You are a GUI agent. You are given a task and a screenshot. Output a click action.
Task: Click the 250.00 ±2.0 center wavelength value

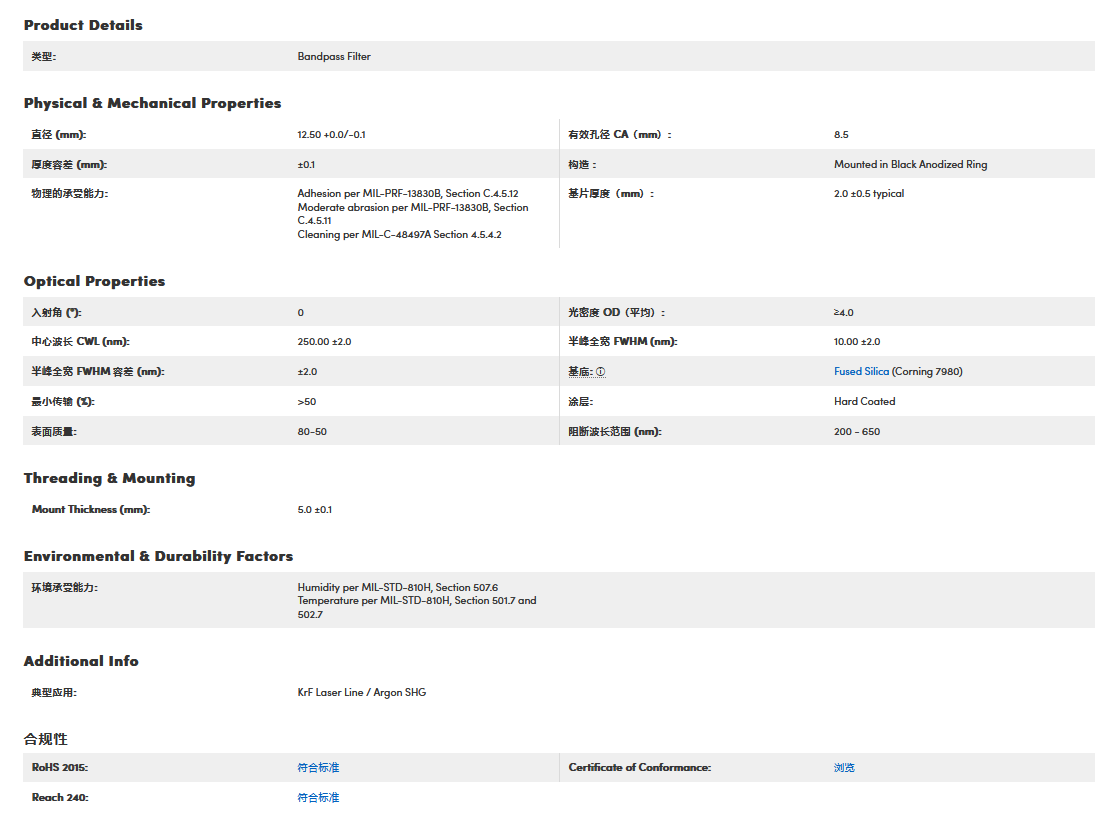[x=324, y=342]
